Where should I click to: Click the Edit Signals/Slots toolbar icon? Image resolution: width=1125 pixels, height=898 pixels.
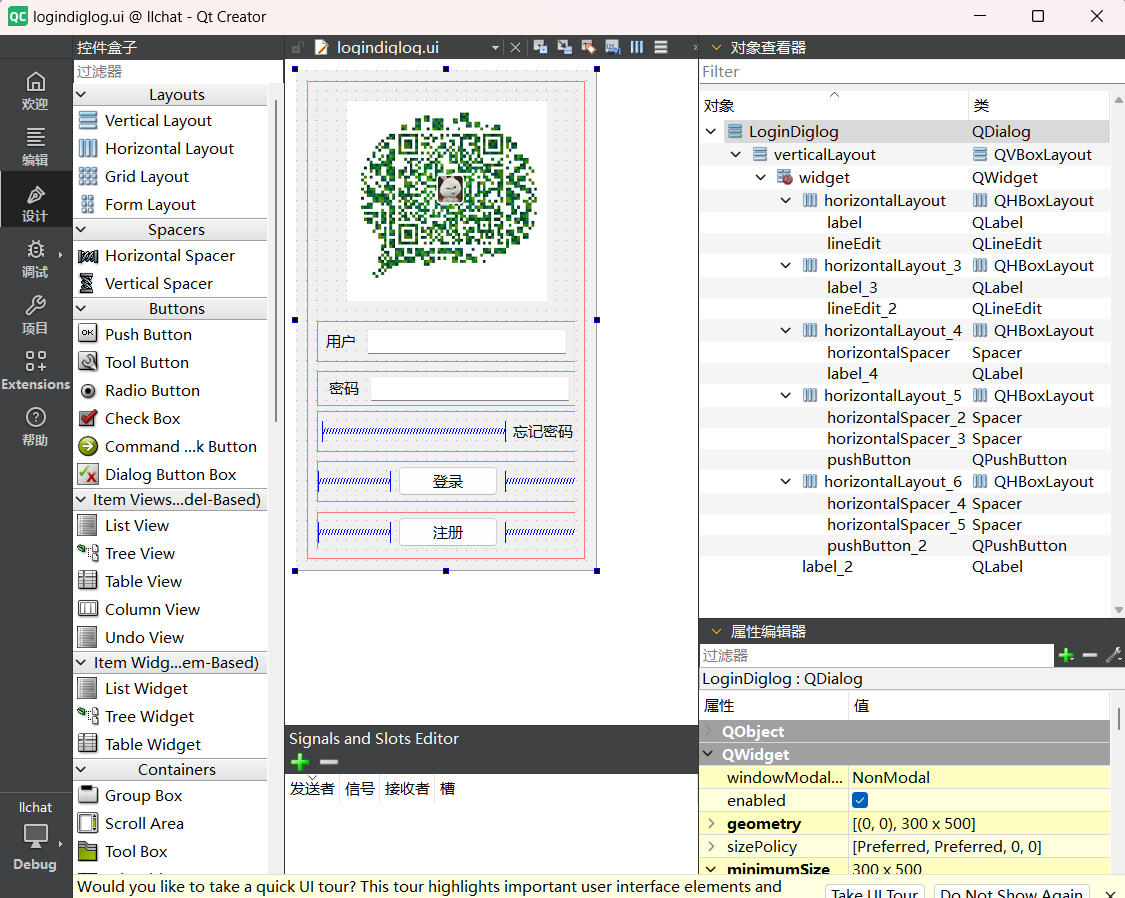point(565,47)
